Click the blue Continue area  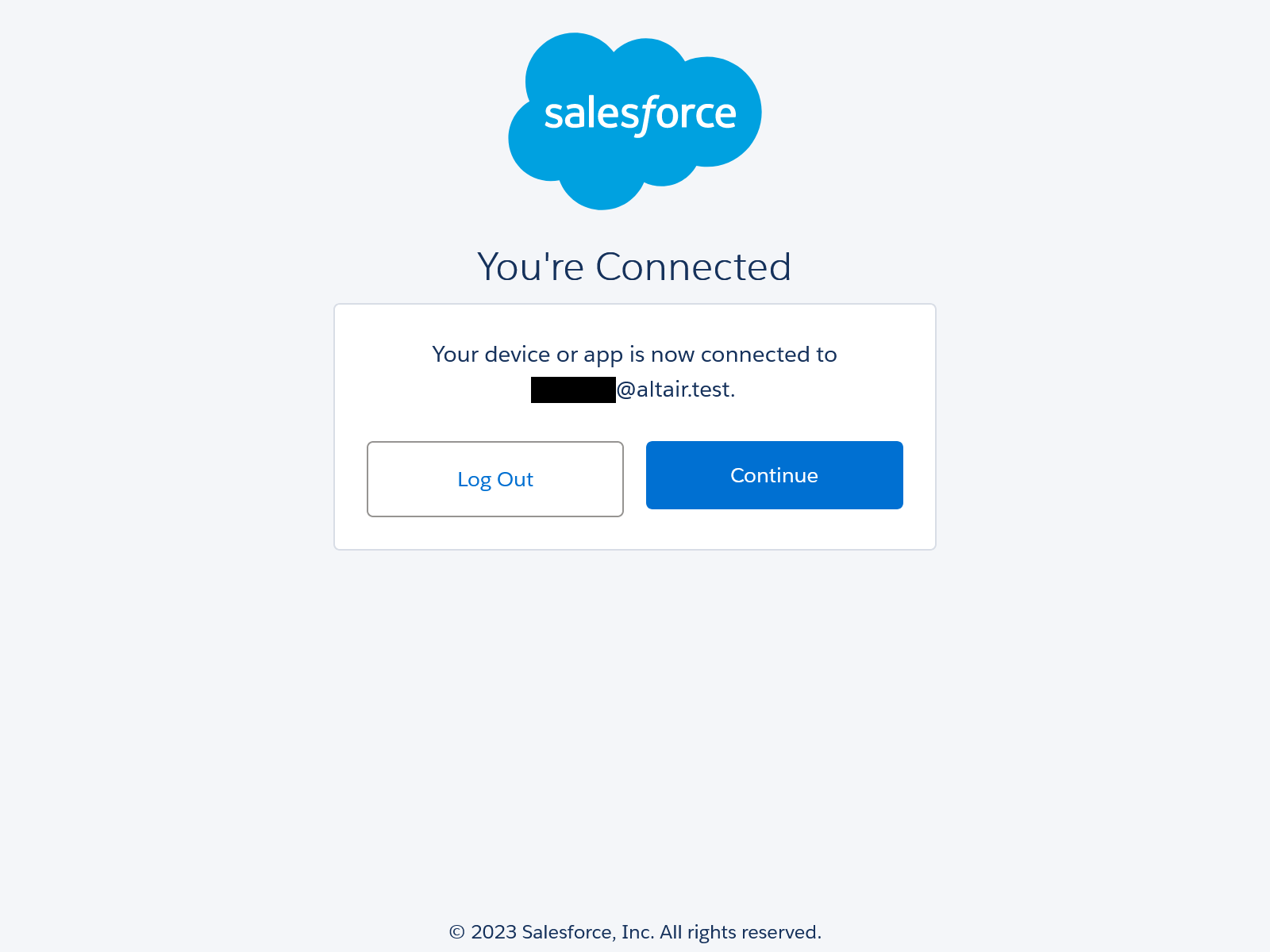[x=774, y=474]
